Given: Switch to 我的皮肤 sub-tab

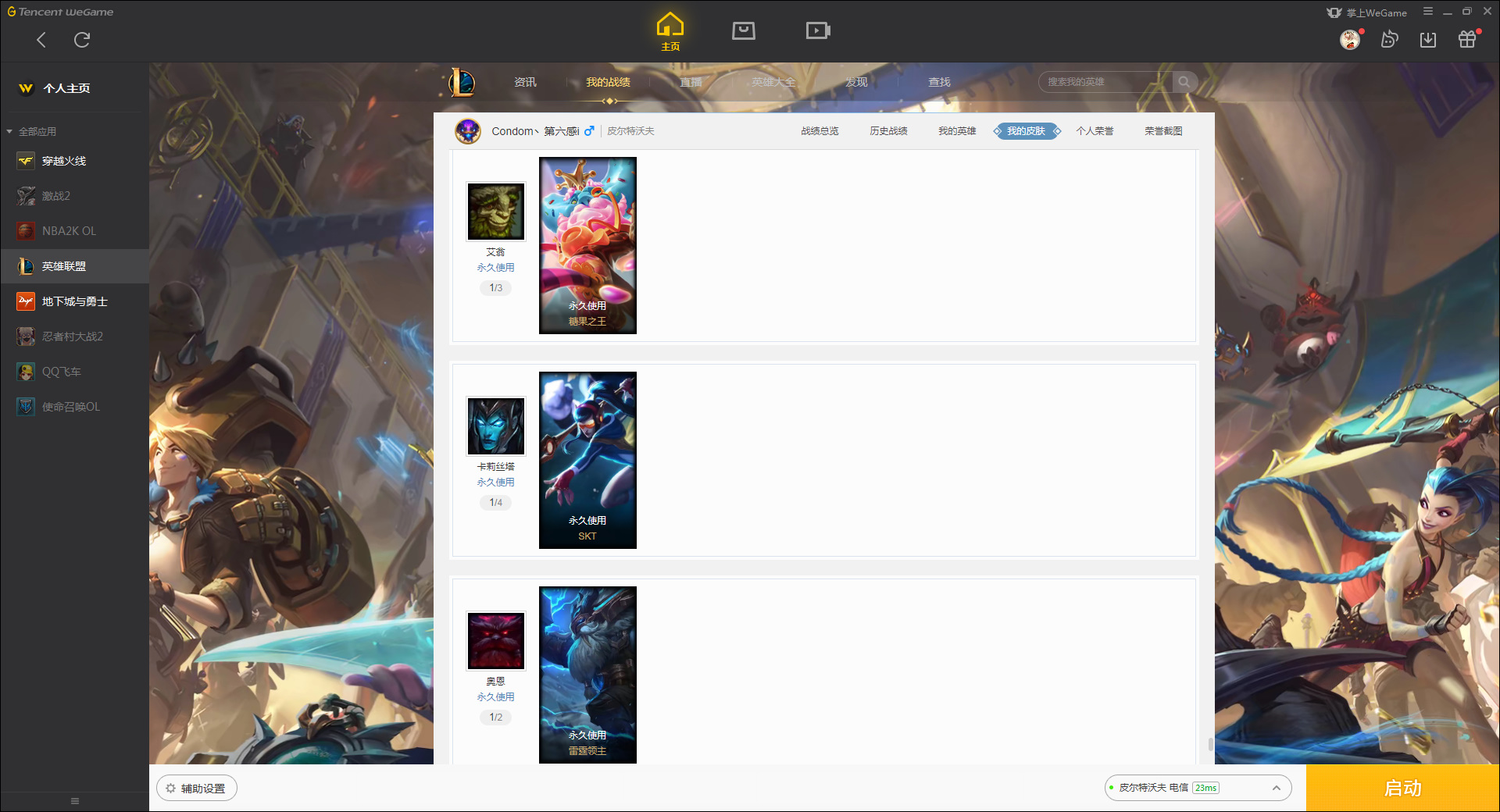Looking at the screenshot, I should (1027, 131).
